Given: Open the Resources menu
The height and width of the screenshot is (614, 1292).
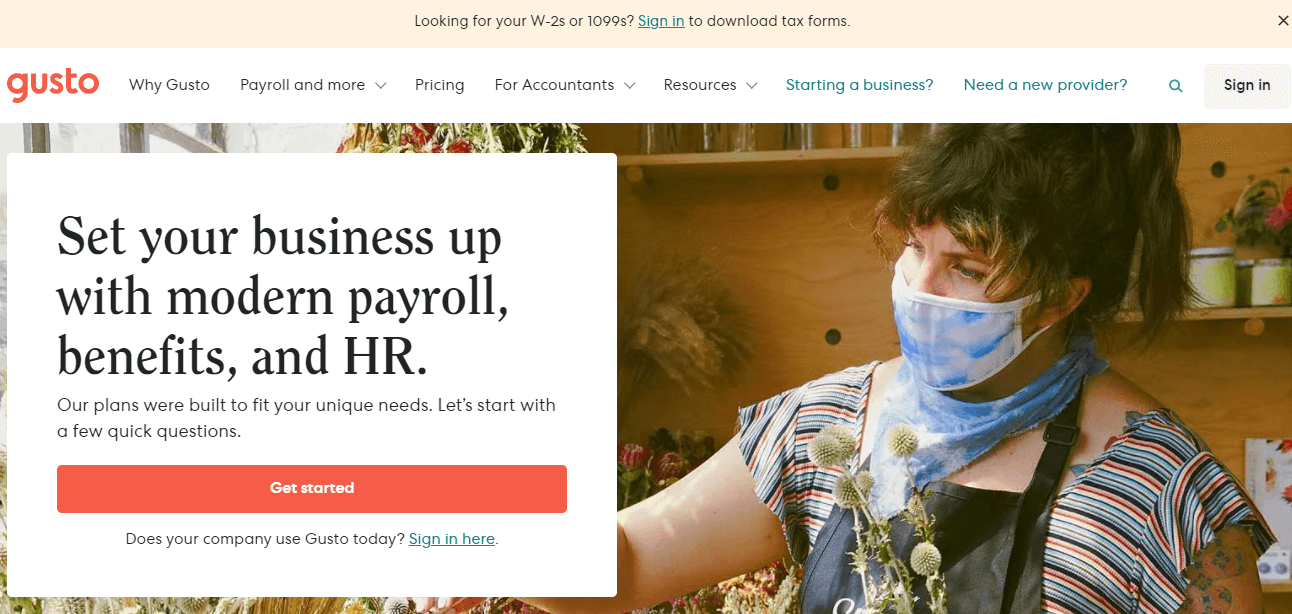Looking at the screenshot, I should [710, 85].
